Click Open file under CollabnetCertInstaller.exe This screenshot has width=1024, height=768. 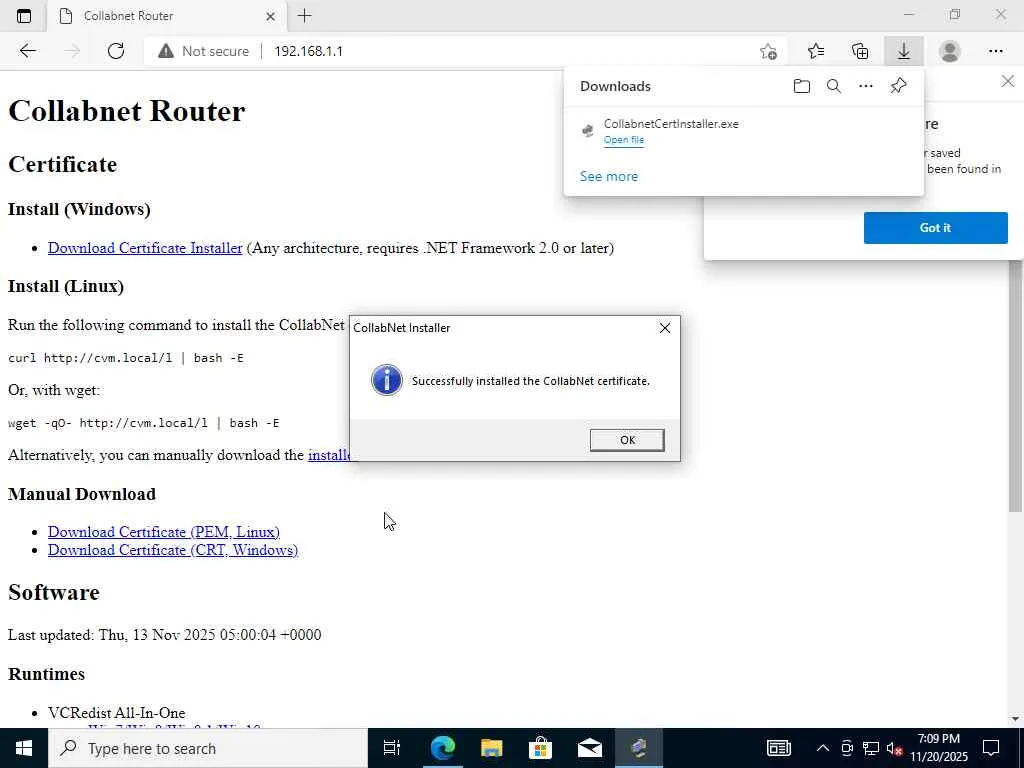tap(624, 140)
